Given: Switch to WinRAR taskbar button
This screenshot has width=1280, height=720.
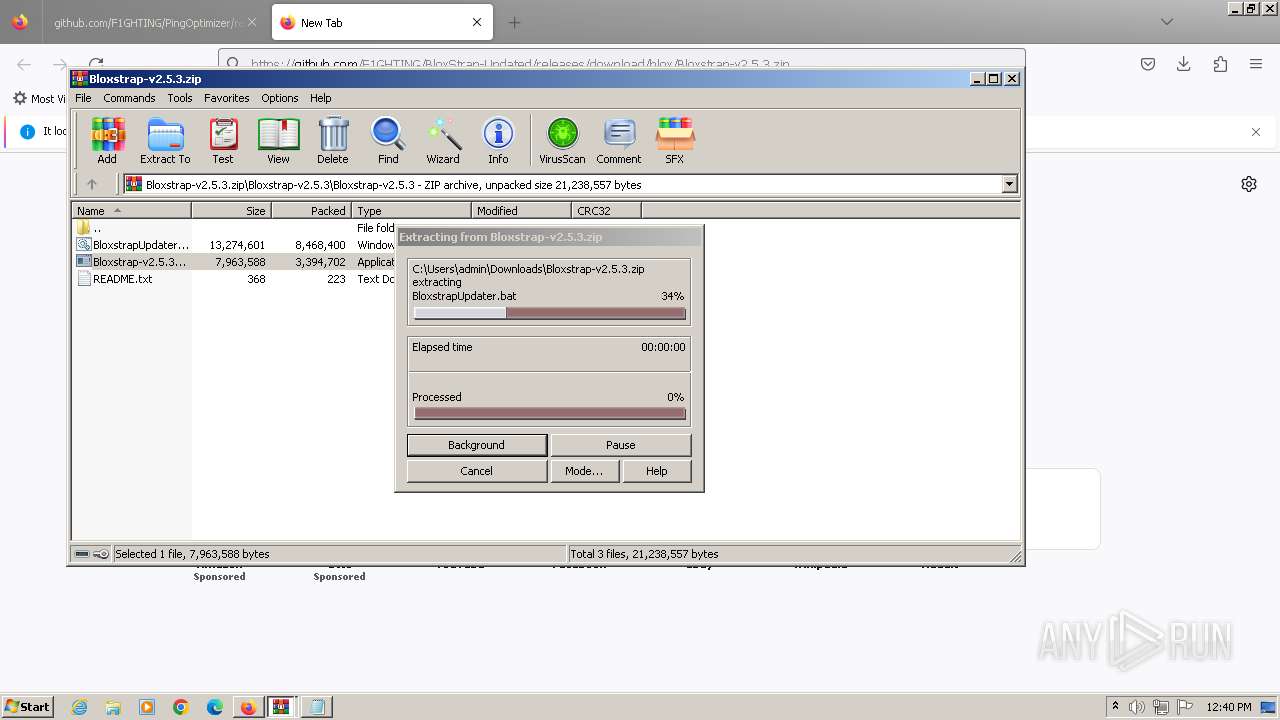Looking at the screenshot, I should click(x=281, y=707).
